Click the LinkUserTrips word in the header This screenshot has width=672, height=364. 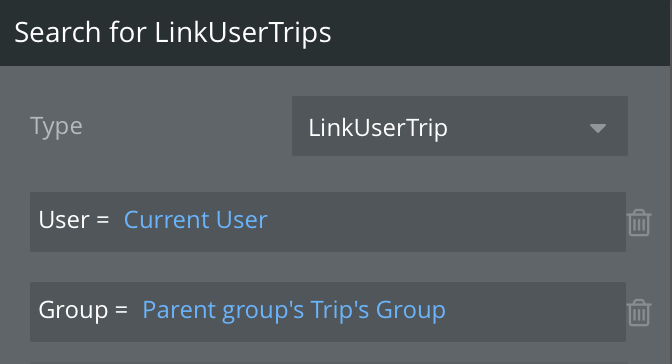pyautogui.click(x=243, y=33)
